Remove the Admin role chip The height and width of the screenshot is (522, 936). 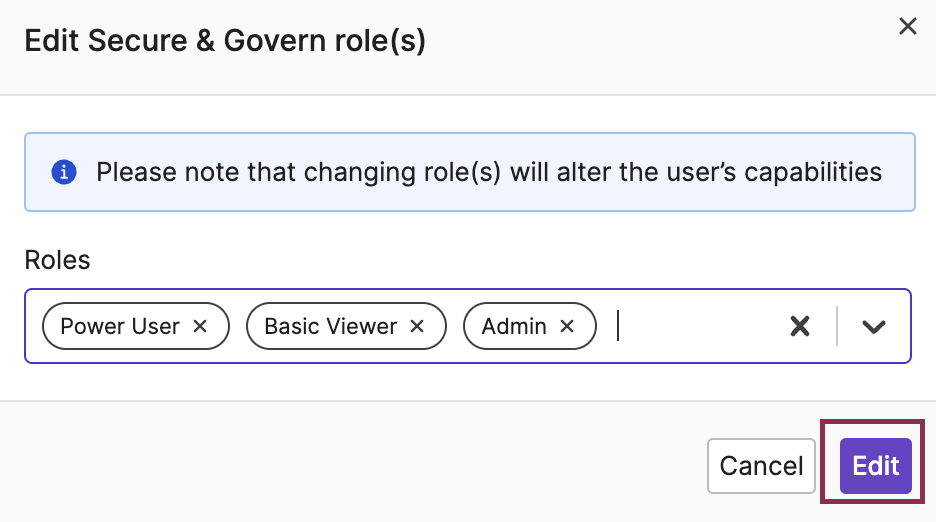567,326
